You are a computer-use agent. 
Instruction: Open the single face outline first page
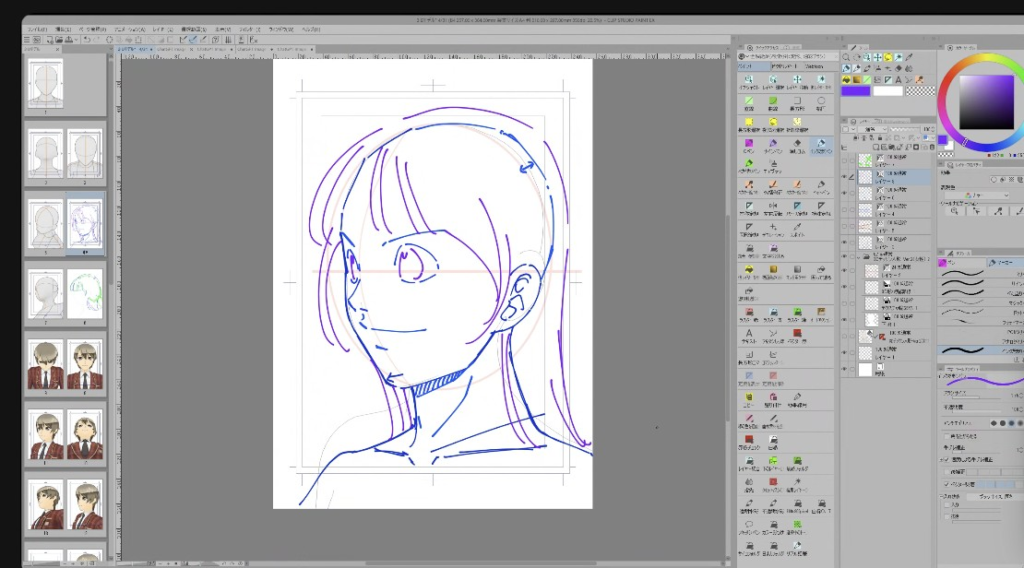click(x=46, y=83)
